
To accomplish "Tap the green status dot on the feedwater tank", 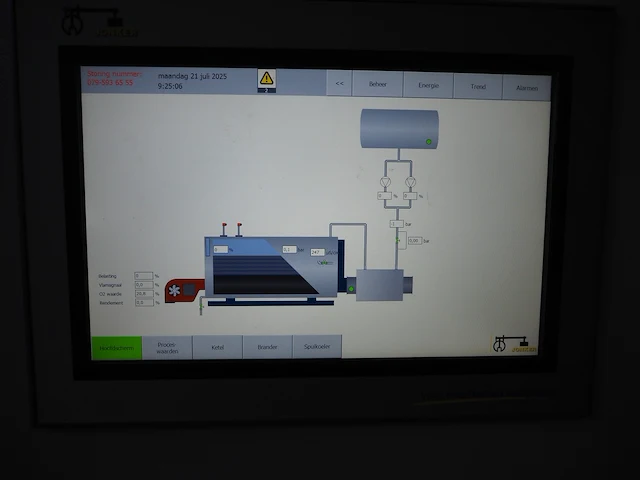I will coord(429,142).
